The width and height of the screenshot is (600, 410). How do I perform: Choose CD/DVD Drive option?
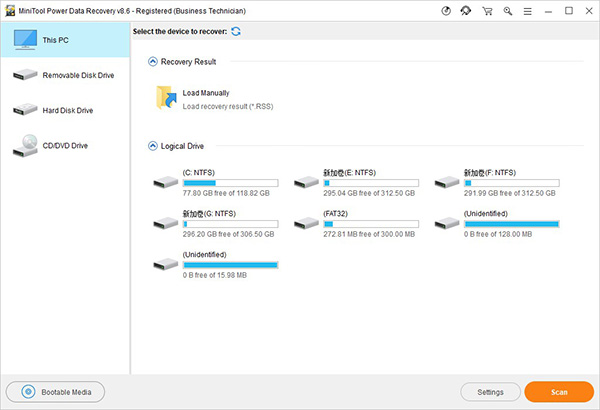[65, 145]
